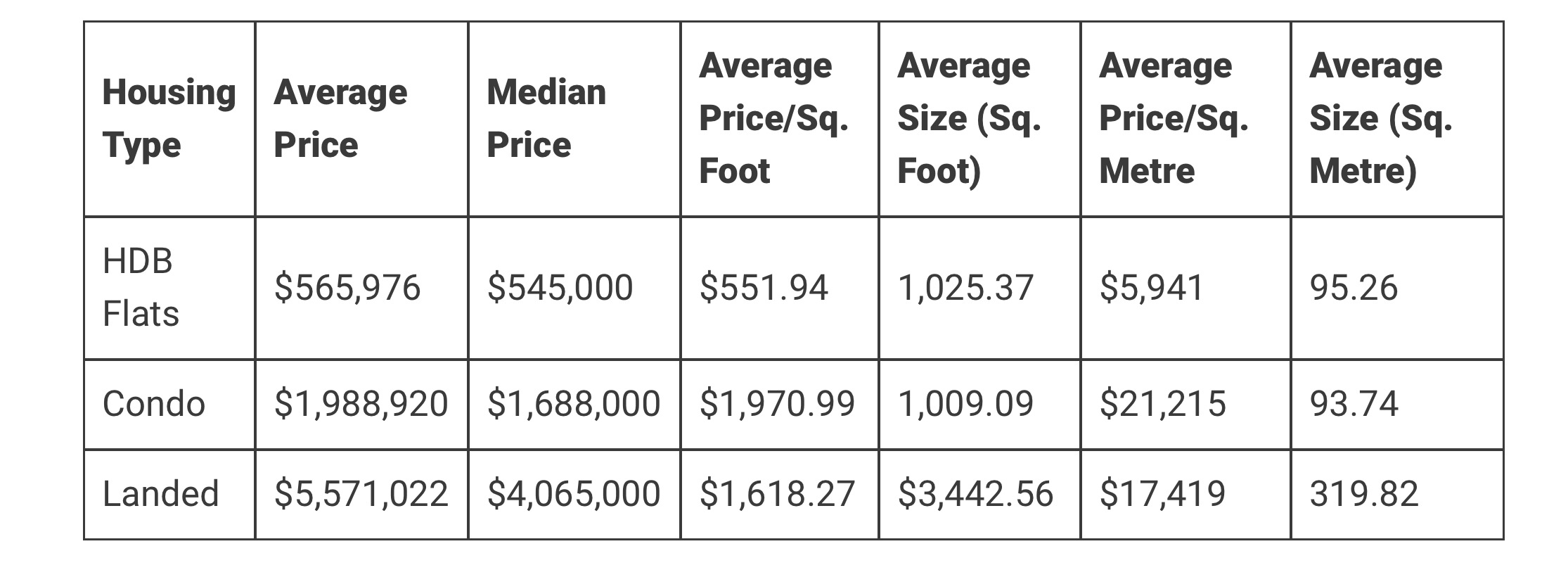Click the $21,215 price per sq. metre cell
Screen dimensions: 1568x570
[1163, 404]
